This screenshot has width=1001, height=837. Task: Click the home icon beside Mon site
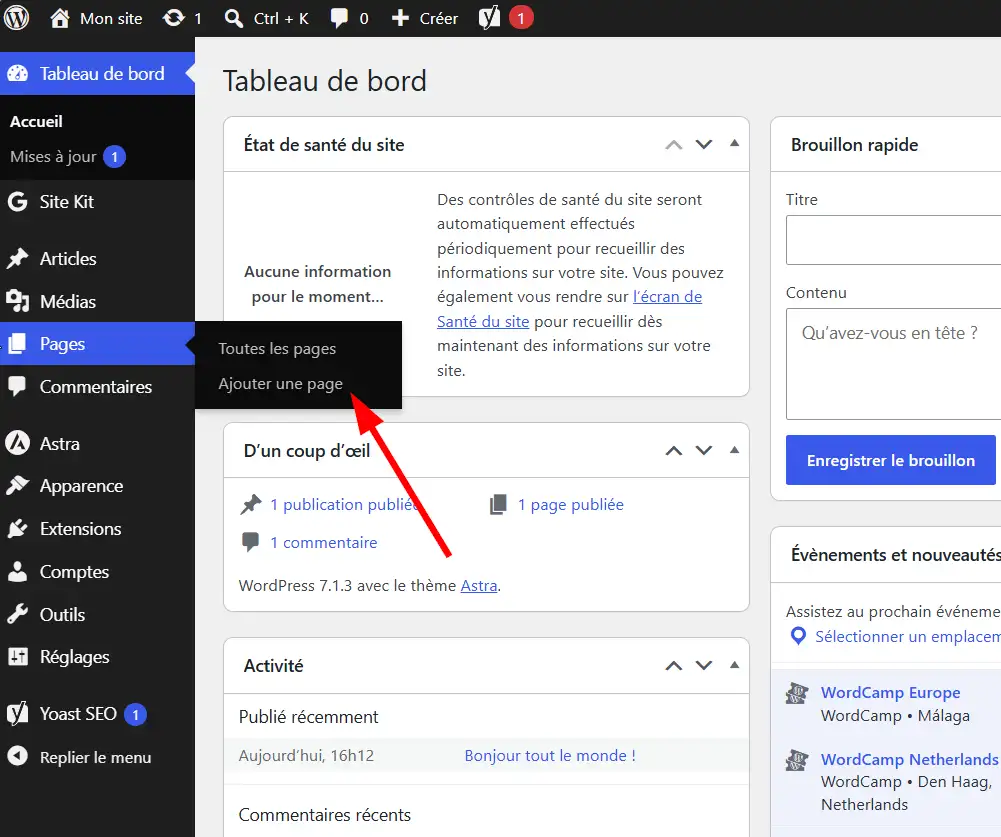coord(59,18)
